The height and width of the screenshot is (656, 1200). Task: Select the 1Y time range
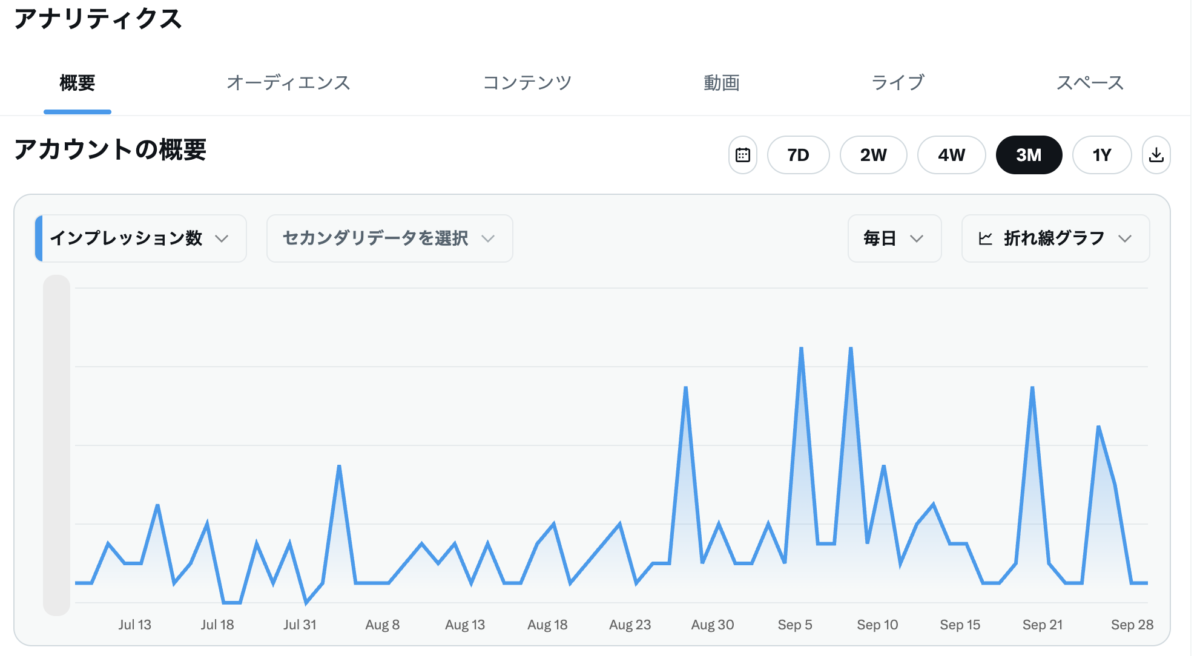[1101, 155]
